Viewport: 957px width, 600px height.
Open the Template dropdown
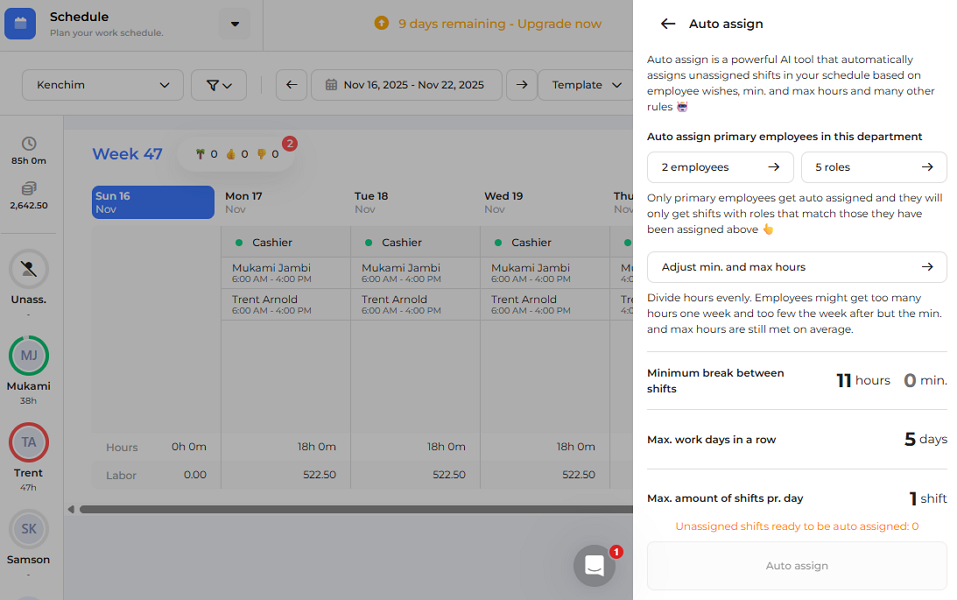click(585, 85)
